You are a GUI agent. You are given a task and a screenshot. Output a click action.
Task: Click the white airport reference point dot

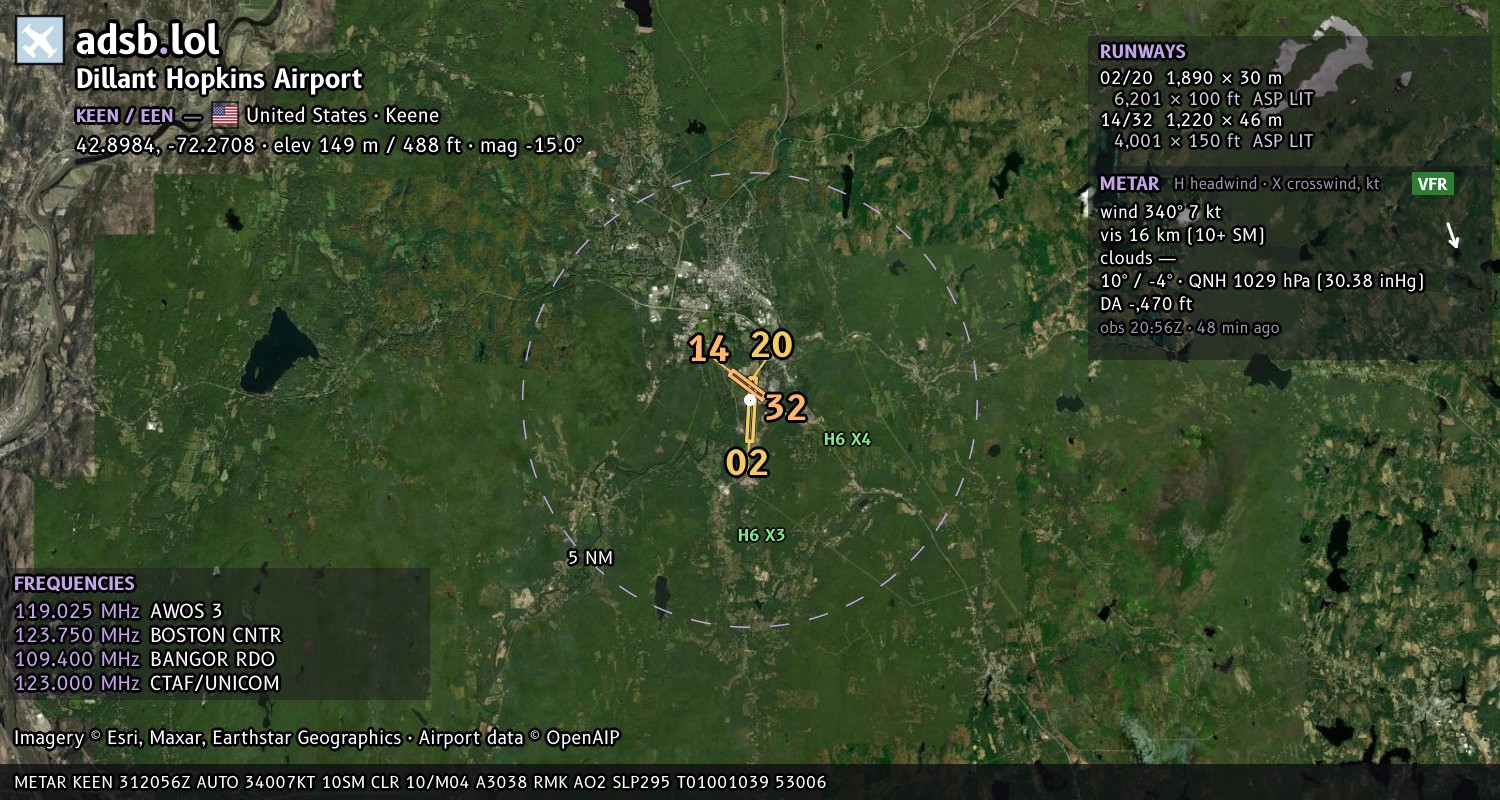(x=750, y=400)
